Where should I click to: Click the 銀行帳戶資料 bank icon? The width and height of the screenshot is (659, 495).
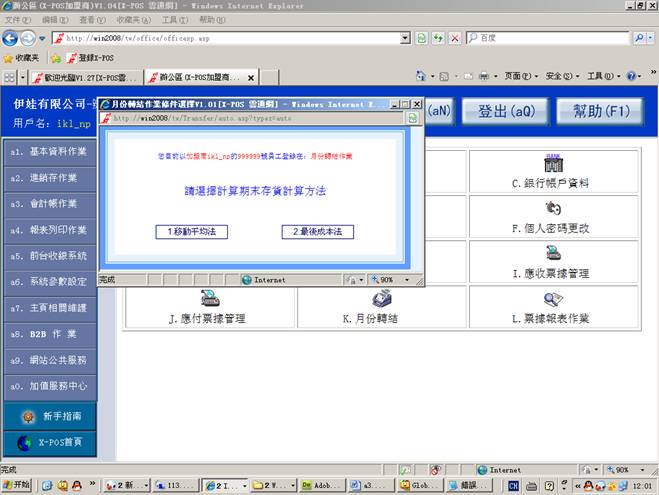(x=550, y=163)
